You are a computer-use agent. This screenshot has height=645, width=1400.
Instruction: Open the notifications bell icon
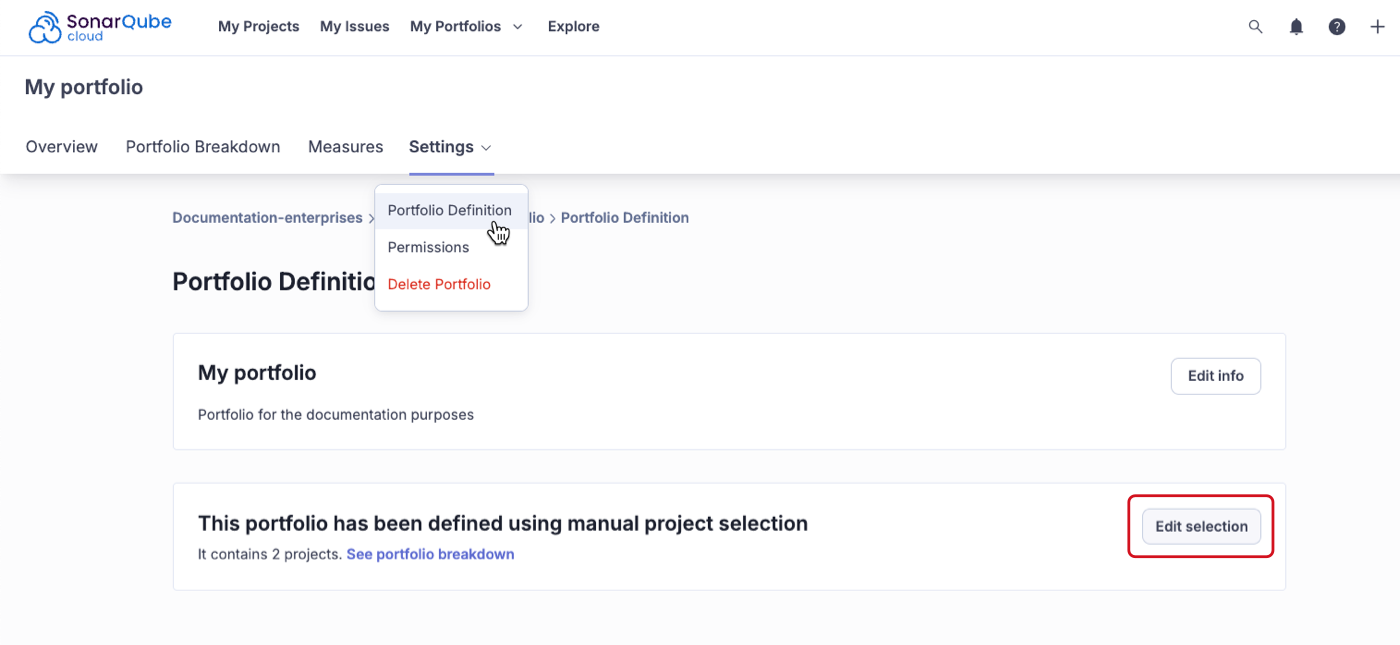pos(1296,27)
